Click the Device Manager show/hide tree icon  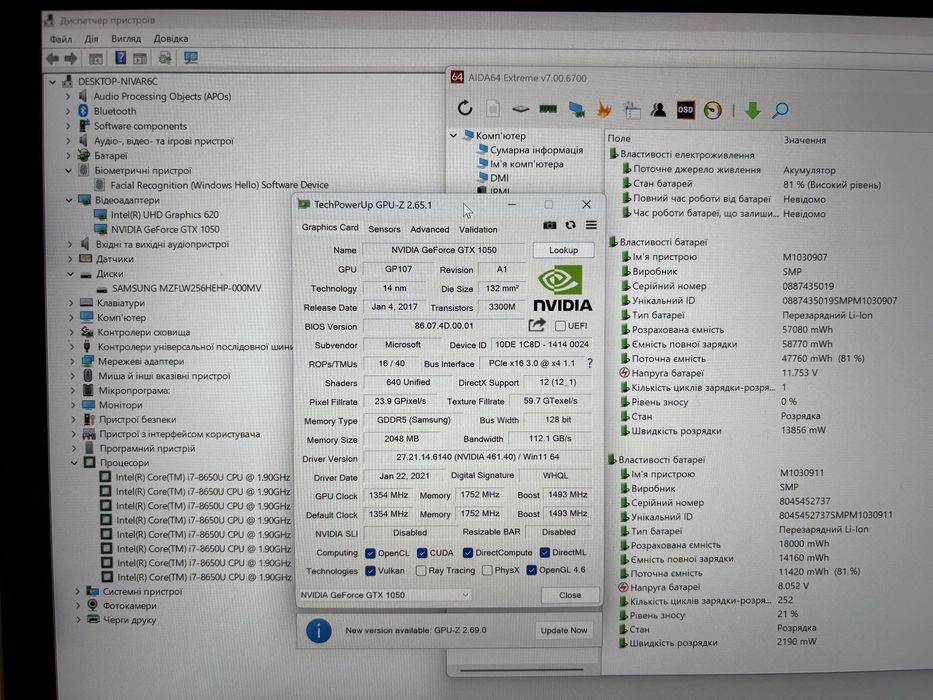point(95,58)
